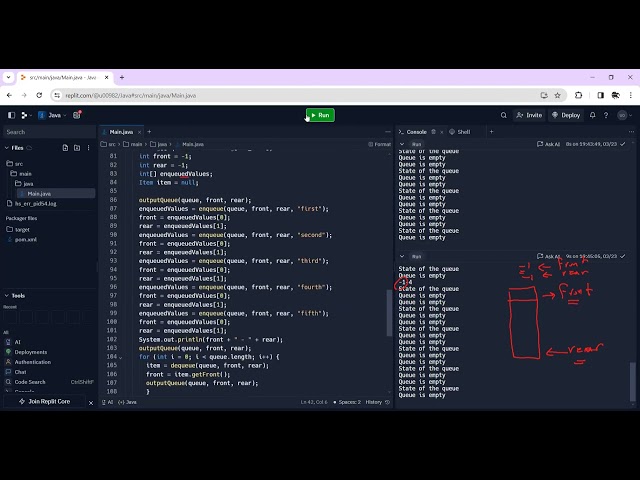Open Files three-dot options menu

[89, 148]
